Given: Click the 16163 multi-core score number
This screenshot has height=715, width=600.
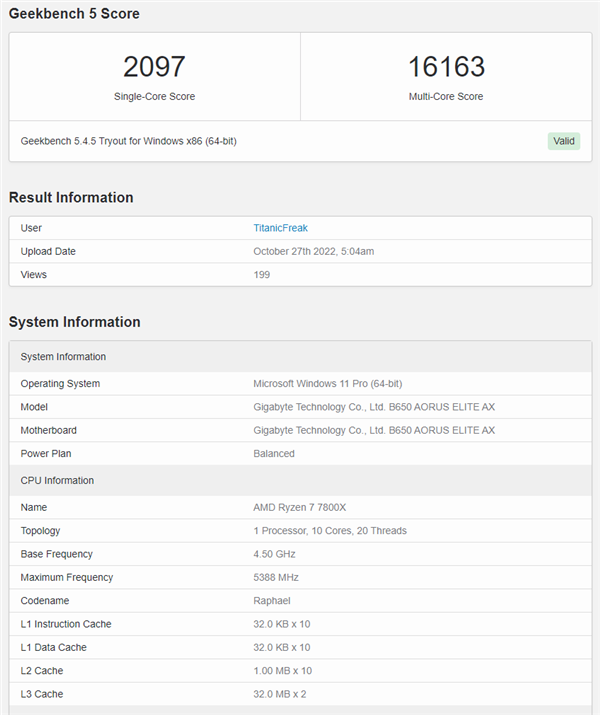Looking at the screenshot, I should coord(446,67).
